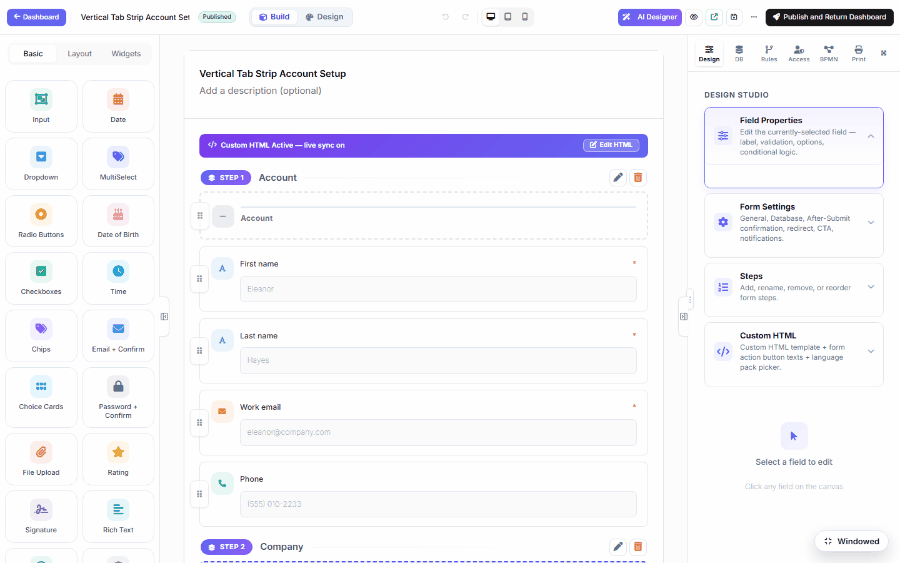Open the Rules panel icon

(769, 53)
